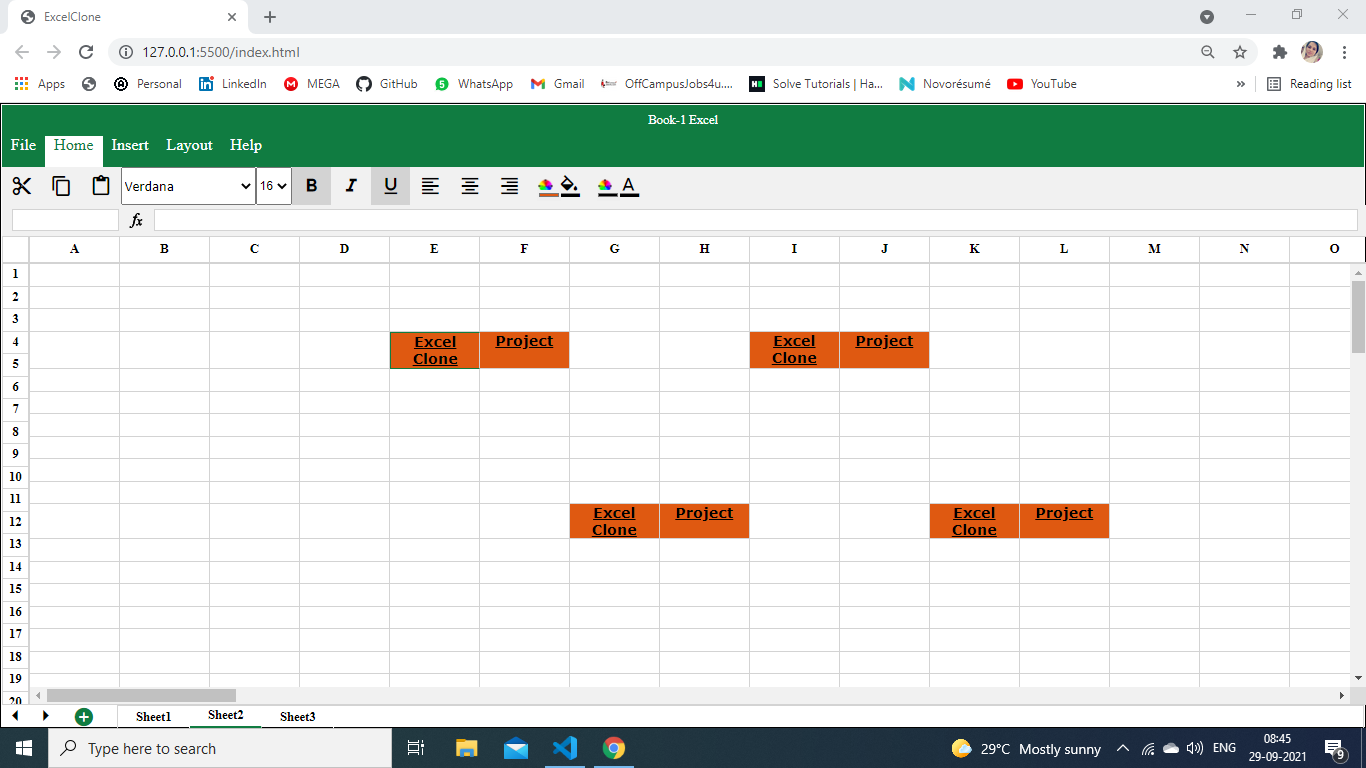Screen dimensions: 1366x768
Task: Select the 'Project' cell in column H
Action: [x=704, y=521]
